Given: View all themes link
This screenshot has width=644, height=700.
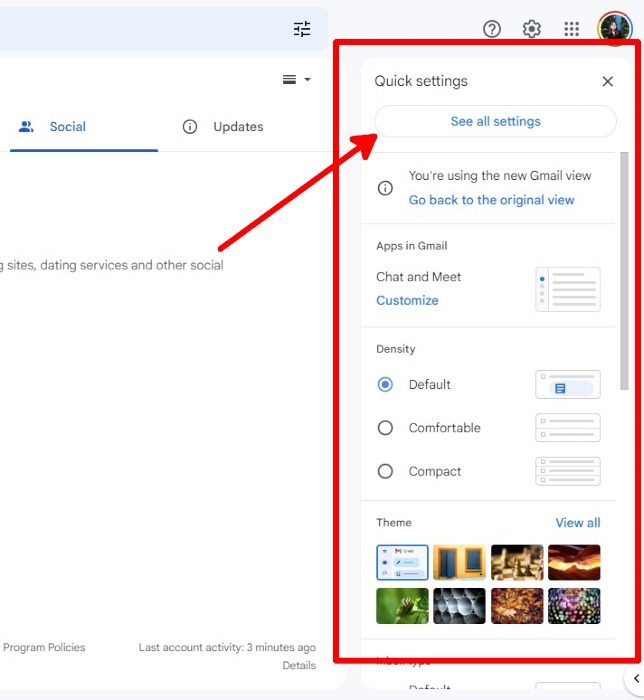Looking at the screenshot, I should tap(578, 522).
